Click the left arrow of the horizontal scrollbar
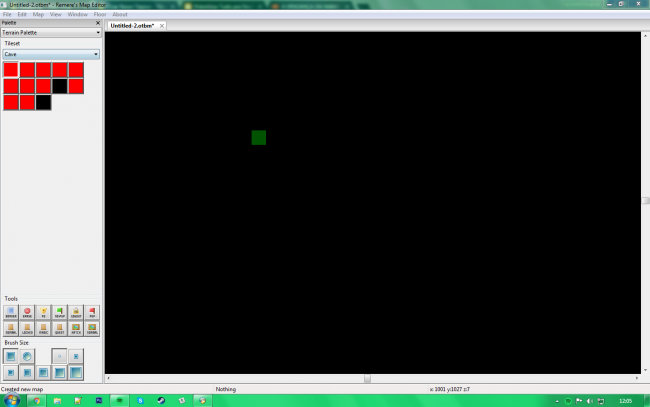 pyautogui.click(x=109, y=378)
